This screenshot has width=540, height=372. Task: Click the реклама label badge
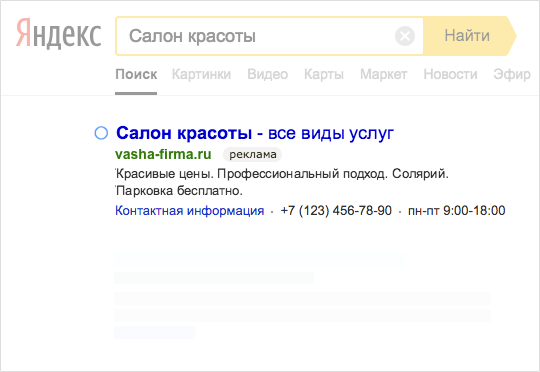coord(252,154)
